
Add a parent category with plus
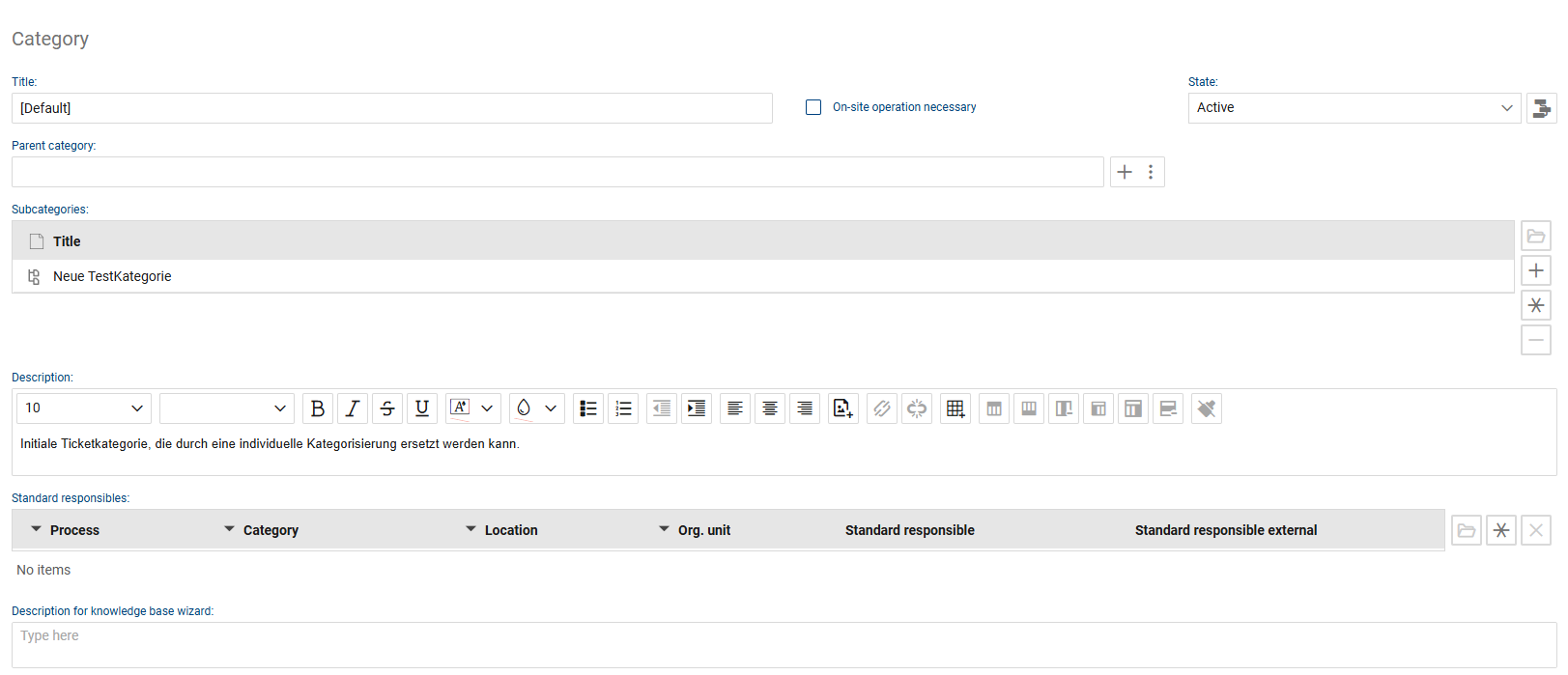click(x=1125, y=172)
